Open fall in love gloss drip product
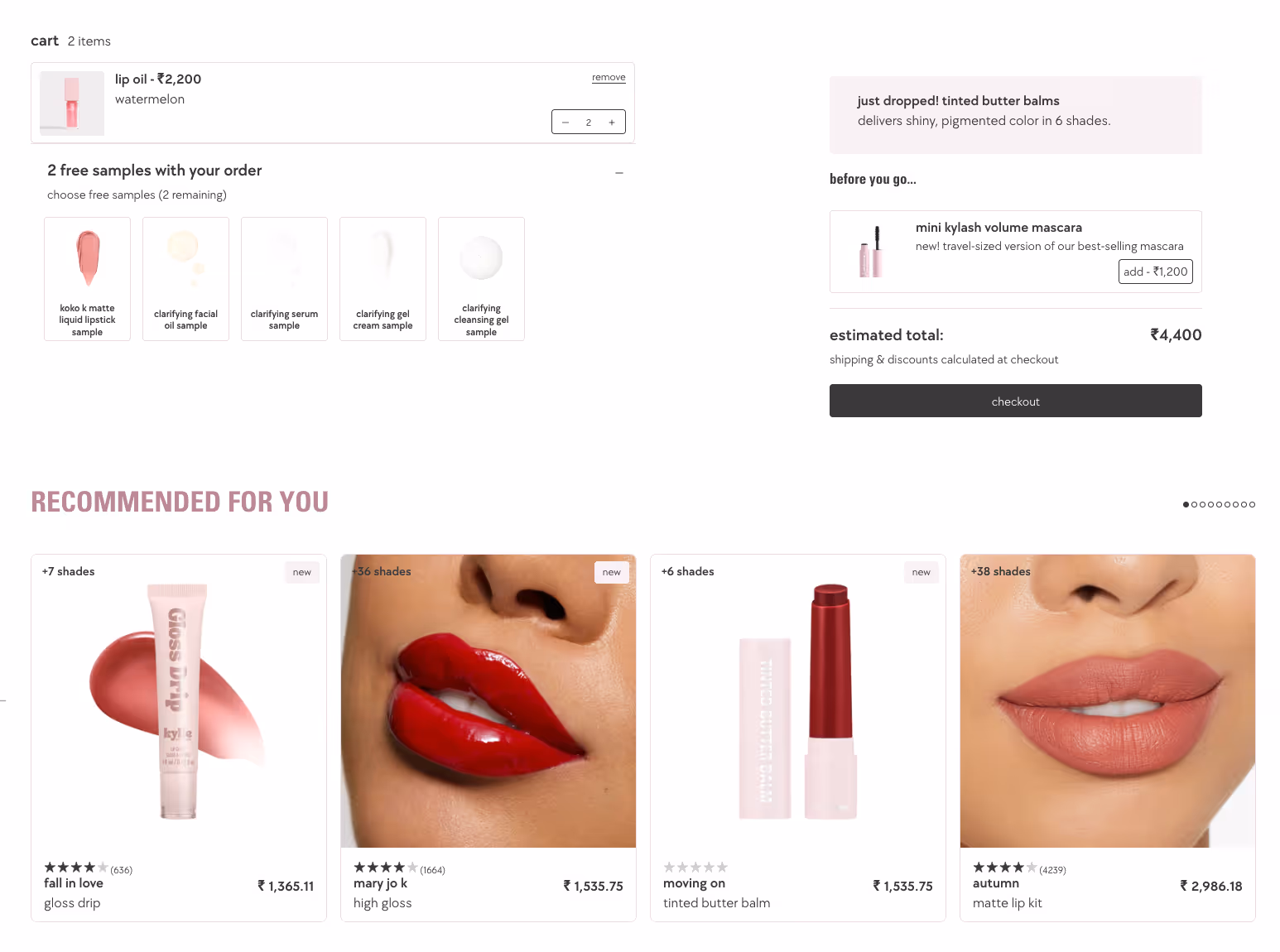The width and height of the screenshot is (1280, 952). tap(179, 738)
